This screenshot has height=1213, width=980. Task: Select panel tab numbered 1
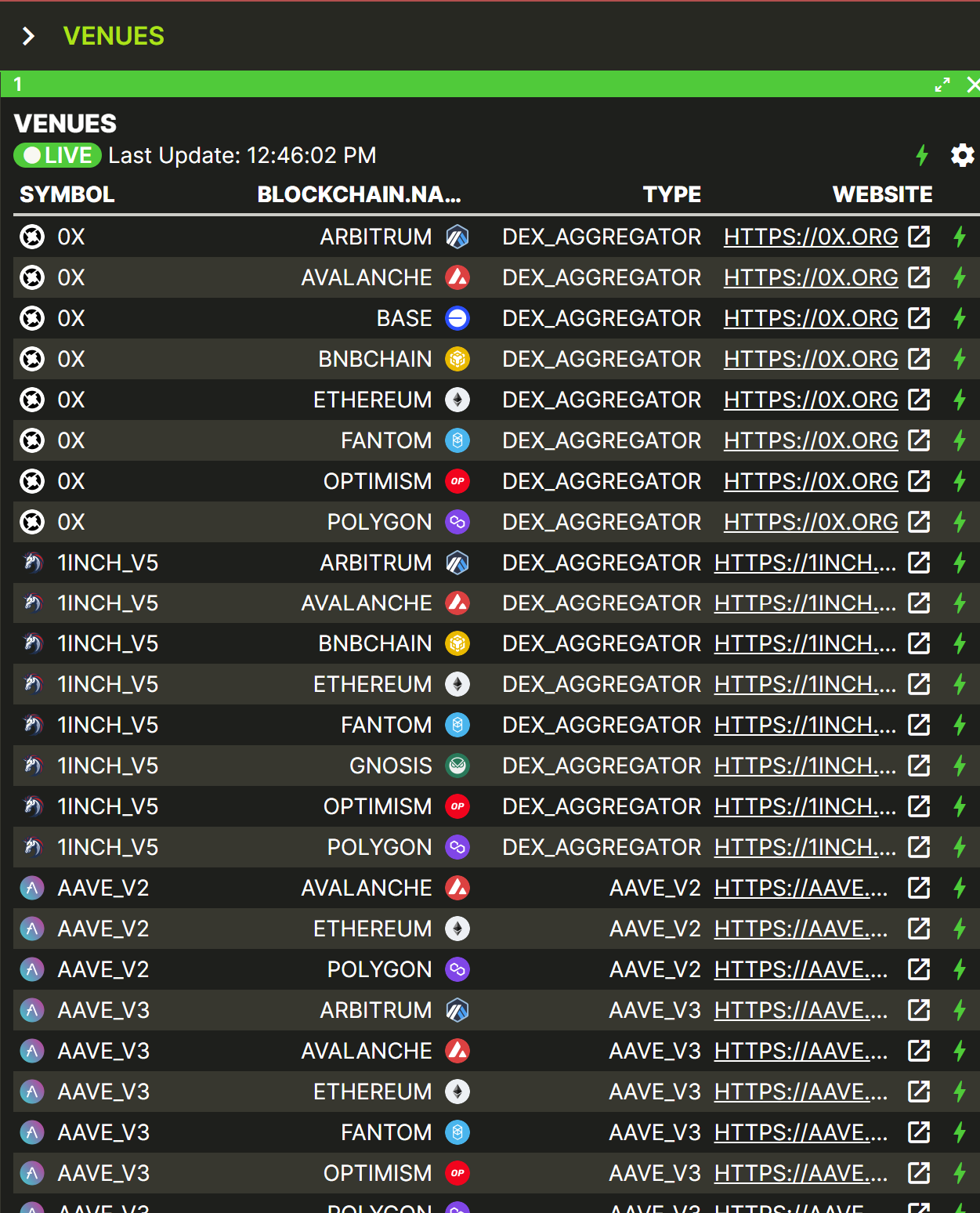pyautogui.click(x=17, y=84)
